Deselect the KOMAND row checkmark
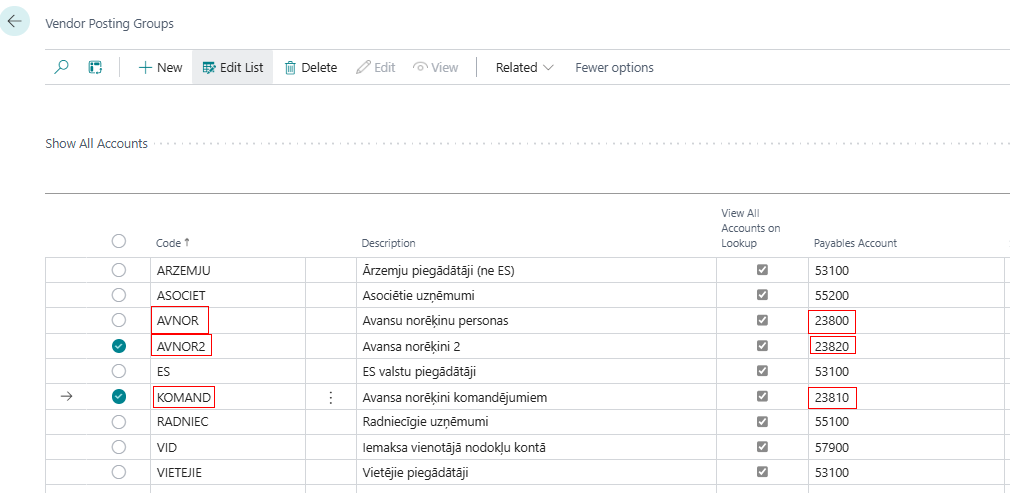This screenshot has height=493, width=1010. [119, 397]
